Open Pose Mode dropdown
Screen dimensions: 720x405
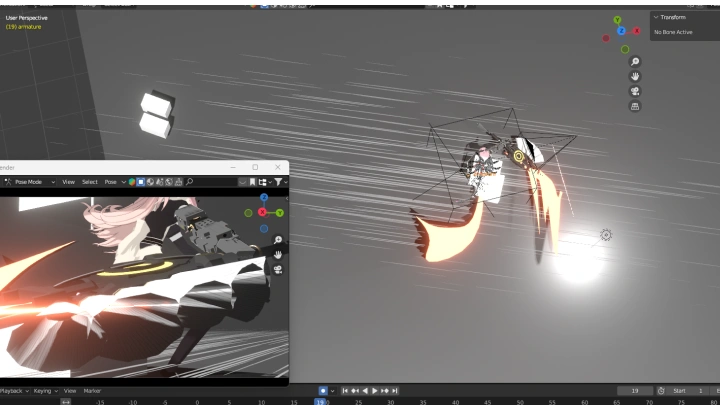pos(30,182)
